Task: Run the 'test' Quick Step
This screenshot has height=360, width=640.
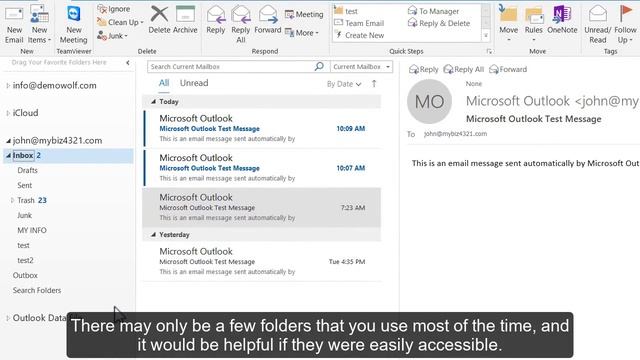Action: tap(346, 11)
